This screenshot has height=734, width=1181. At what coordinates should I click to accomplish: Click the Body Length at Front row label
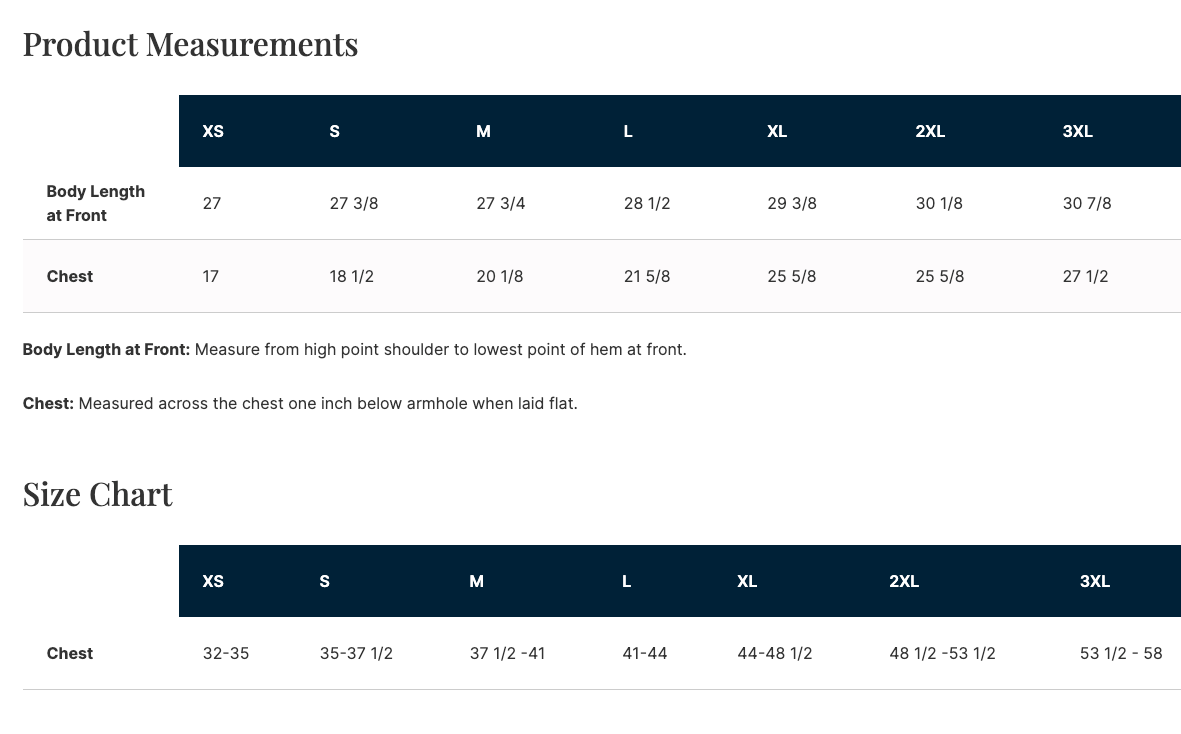tap(95, 203)
